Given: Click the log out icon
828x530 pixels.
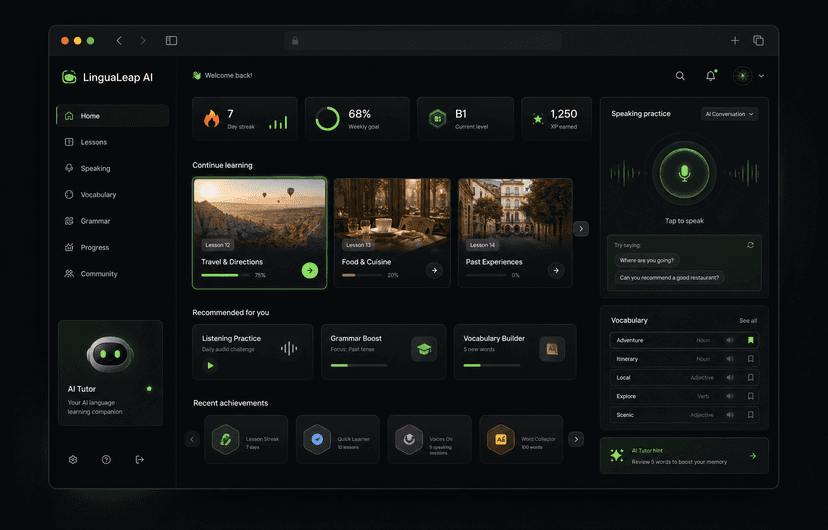Looking at the screenshot, I should pos(139,460).
